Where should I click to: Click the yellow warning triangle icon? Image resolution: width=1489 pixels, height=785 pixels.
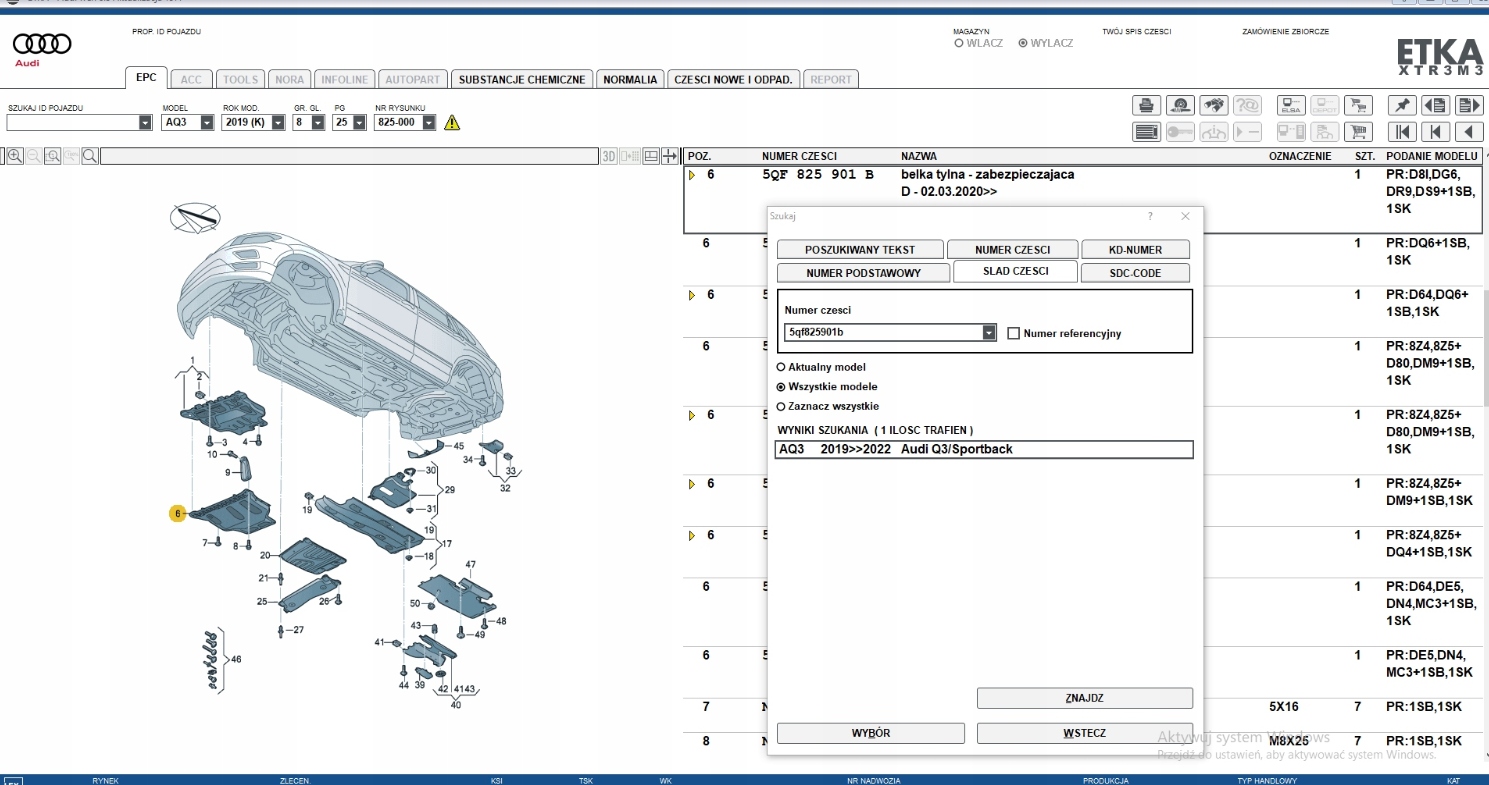pyautogui.click(x=452, y=123)
